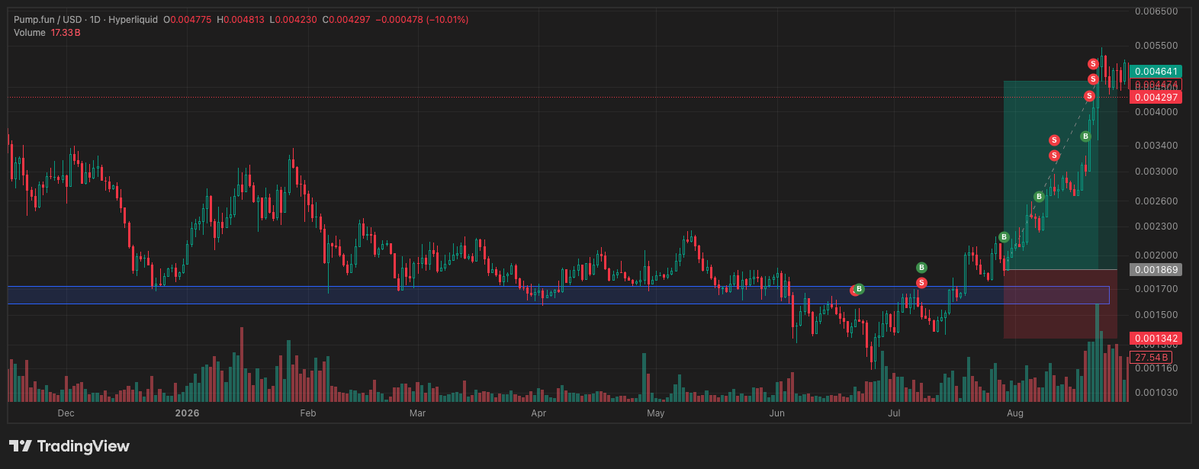
Task: Open the TradingView logo link
Action: tap(69, 446)
